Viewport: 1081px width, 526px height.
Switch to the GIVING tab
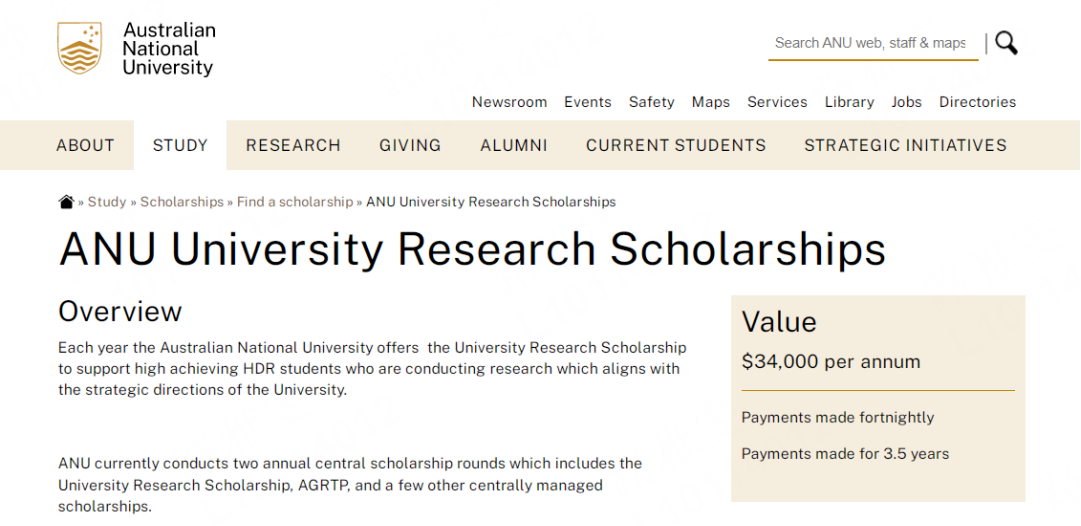coord(410,145)
